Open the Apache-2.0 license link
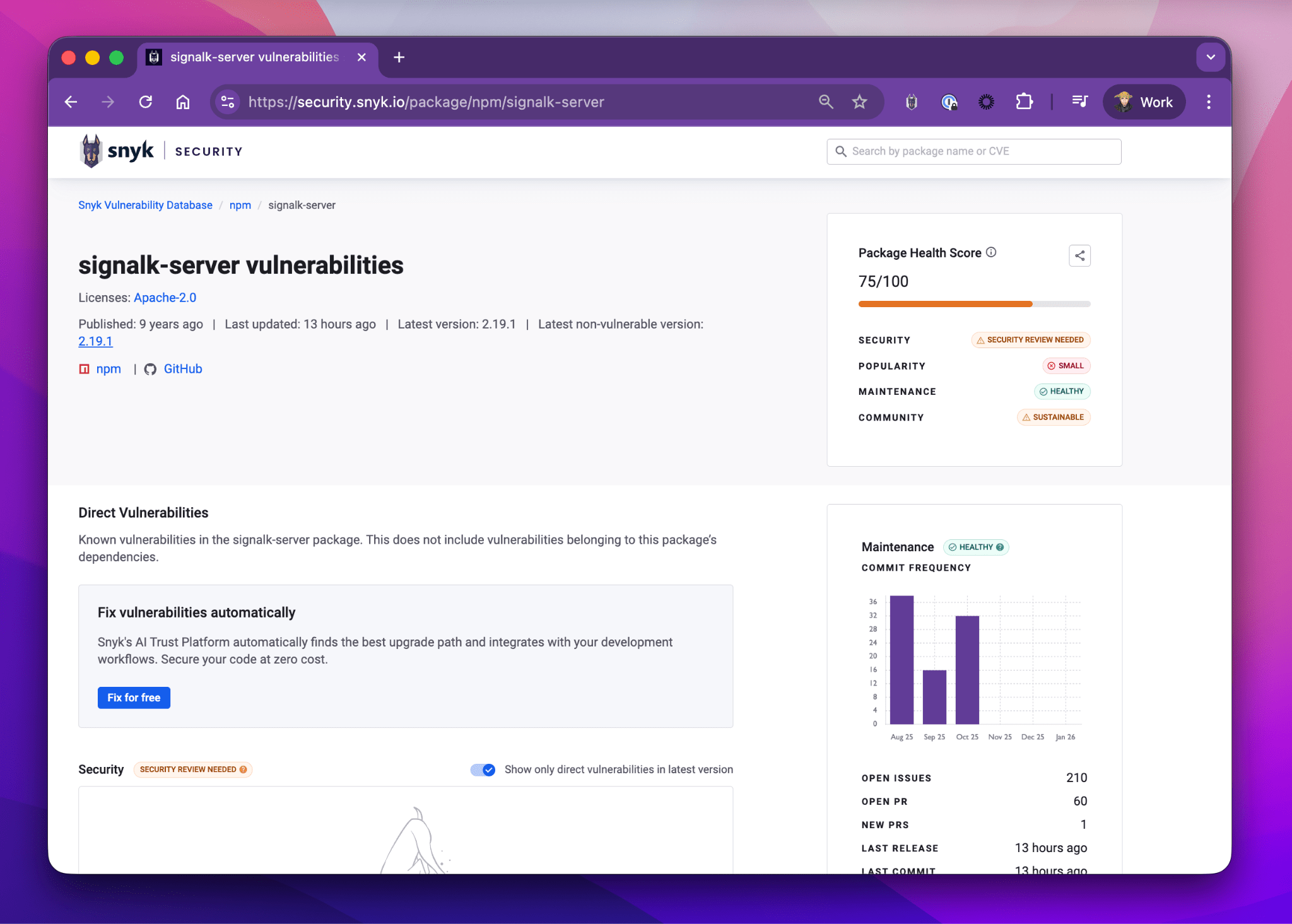Image resolution: width=1292 pixels, height=924 pixels. point(165,298)
